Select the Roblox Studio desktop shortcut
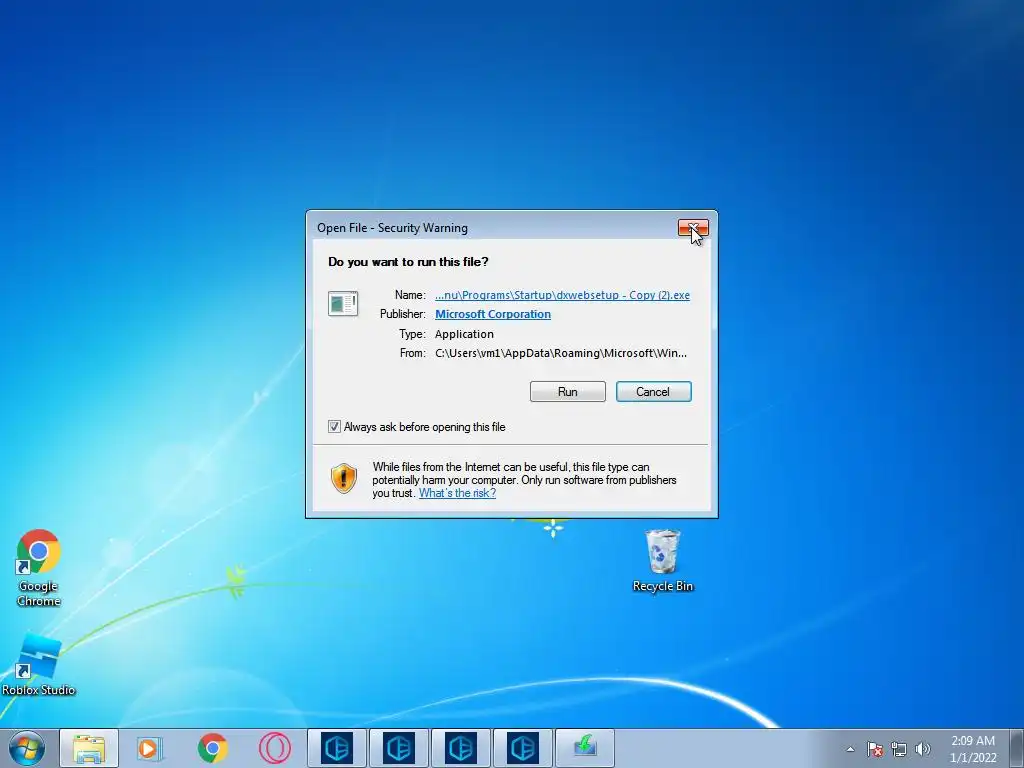The height and width of the screenshot is (768, 1024). 38,664
